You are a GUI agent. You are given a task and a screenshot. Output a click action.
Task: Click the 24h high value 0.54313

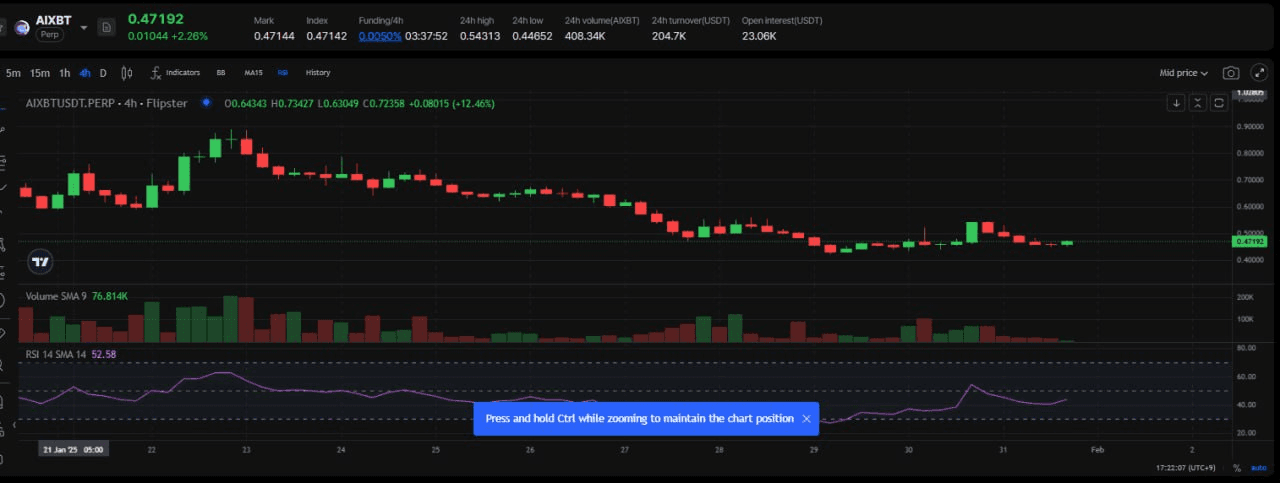point(480,36)
